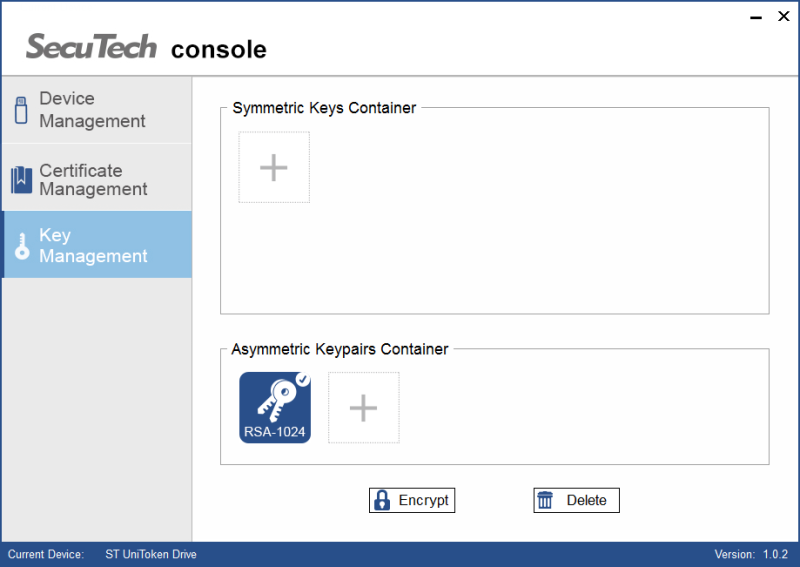Switch to Certificate Management tab
This screenshot has width=800, height=567.
pos(97,178)
